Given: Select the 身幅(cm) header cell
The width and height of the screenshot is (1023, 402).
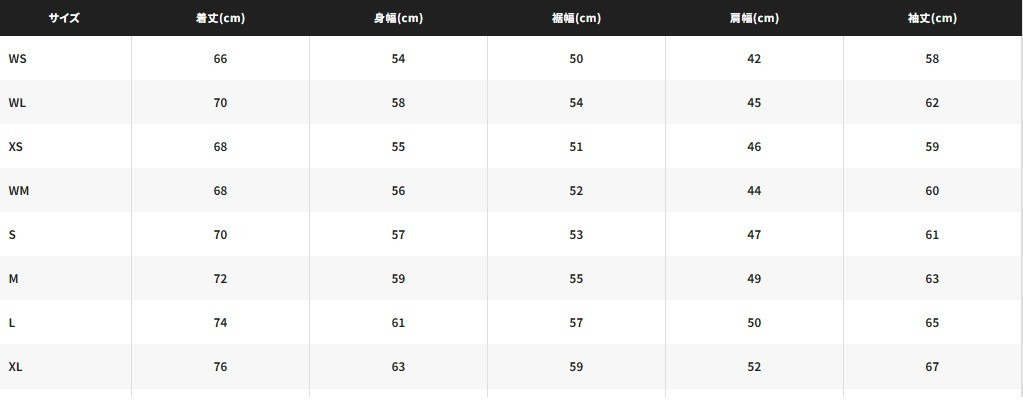Looking at the screenshot, I should click(398, 18).
